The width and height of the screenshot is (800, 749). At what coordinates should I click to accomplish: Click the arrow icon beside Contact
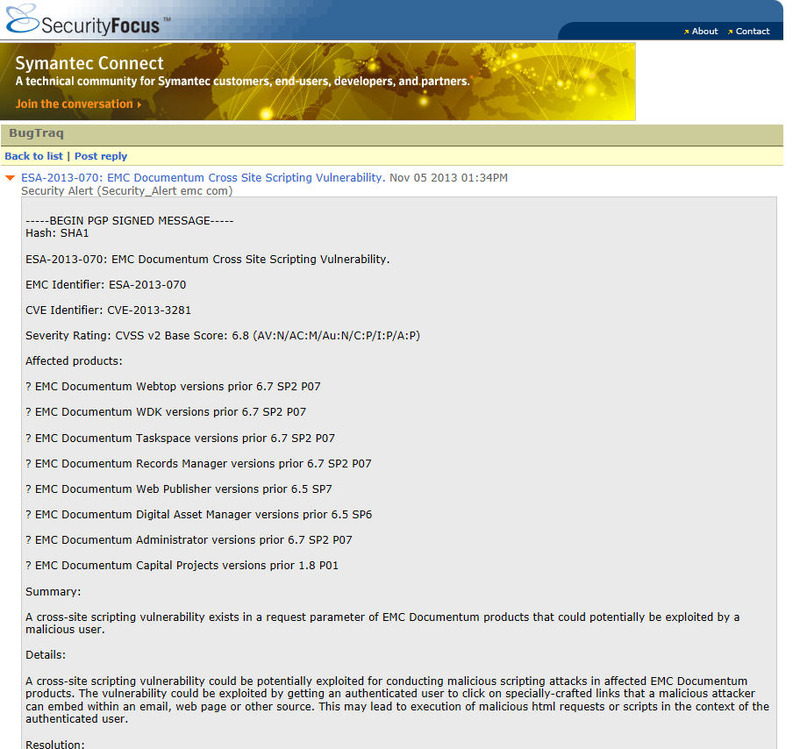coord(730,31)
